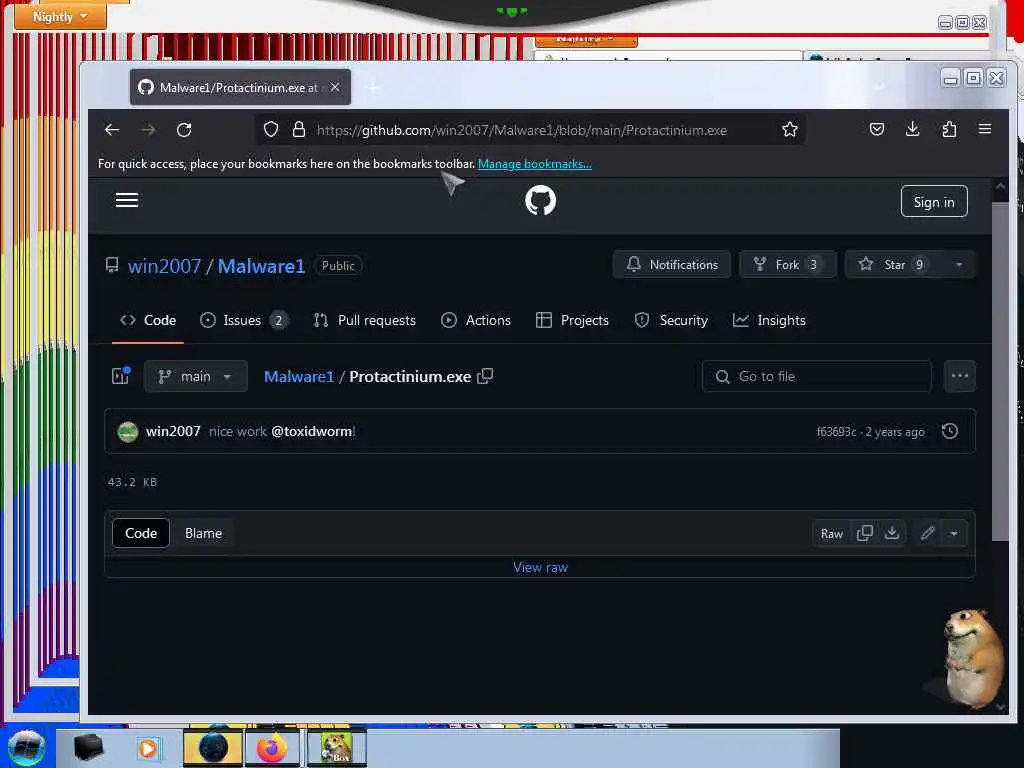1024x768 pixels.
Task: Open the Nightly menu dropdown
Action: click(60, 16)
